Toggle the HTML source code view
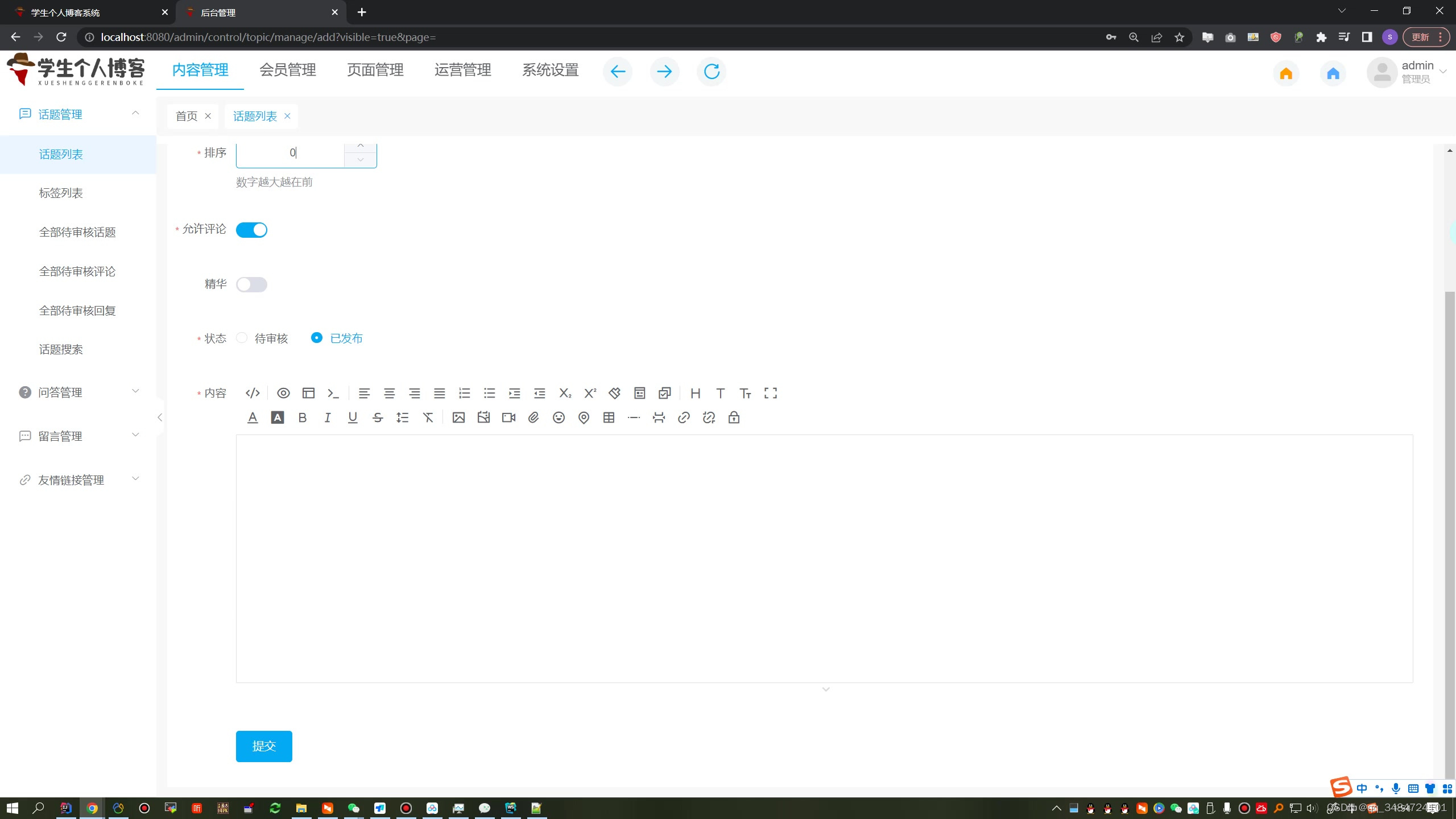Image resolution: width=1456 pixels, height=819 pixels. [253, 393]
